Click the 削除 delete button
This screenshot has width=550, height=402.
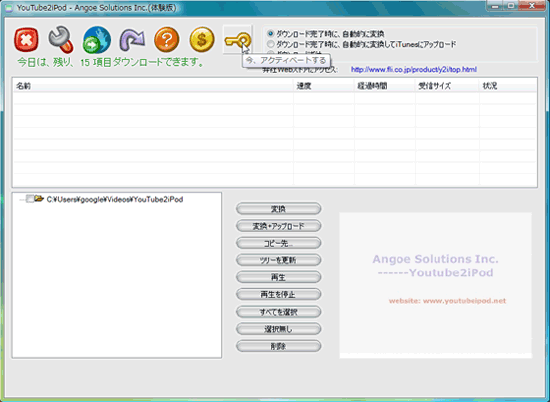click(x=279, y=346)
